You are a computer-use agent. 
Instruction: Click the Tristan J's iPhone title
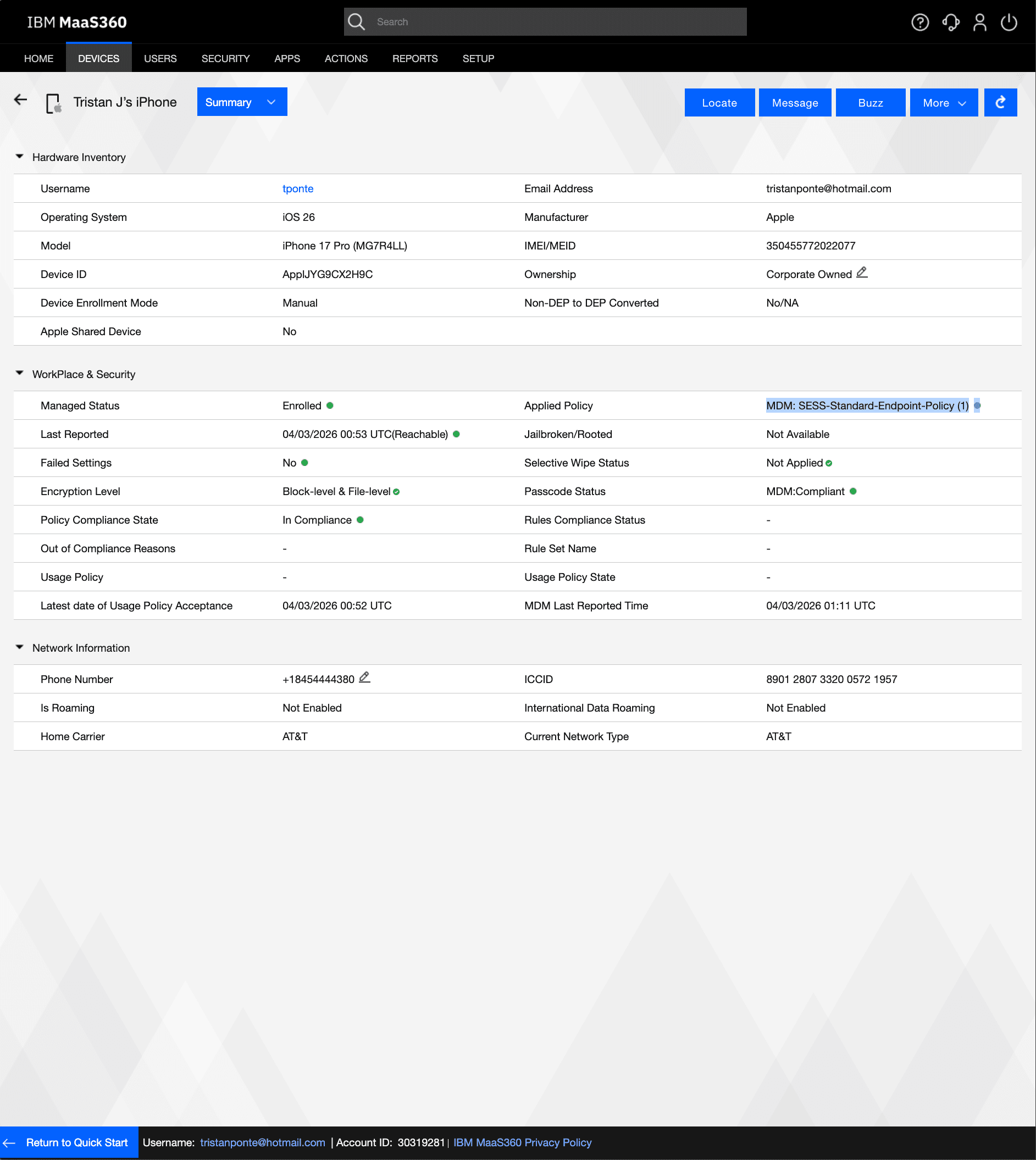point(125,102)
